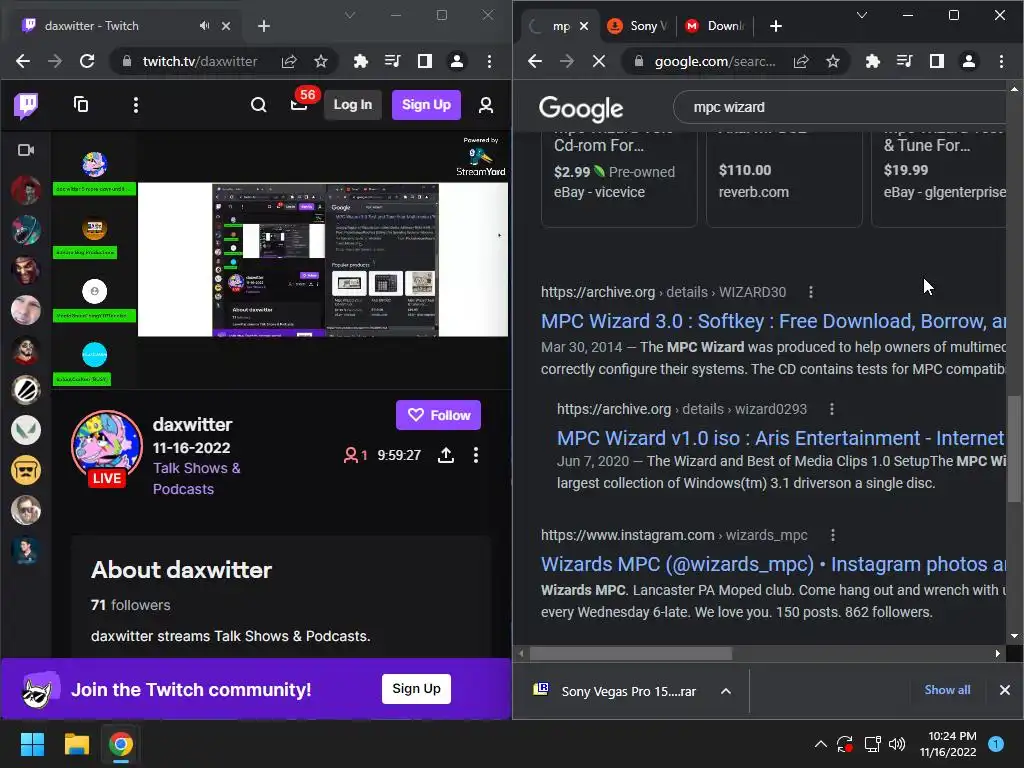This screenshot has height=768, width=1024.
Task: Click the followed channels camera icon in sidebar
Action: click(x=26, y=150)
